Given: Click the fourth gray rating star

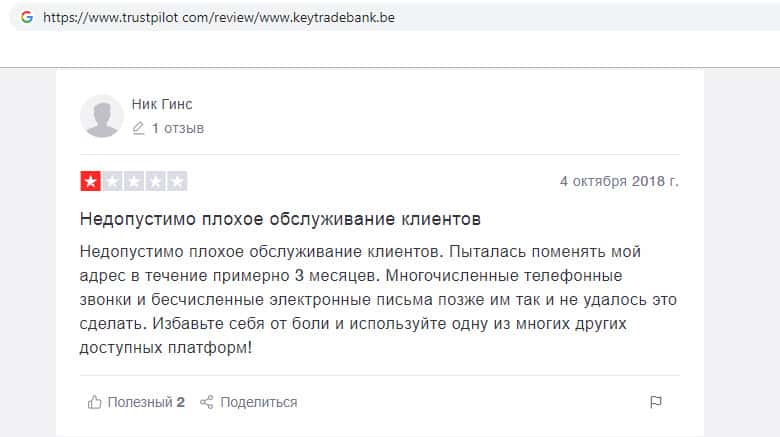Looking at the screenshot, I should (x=156, y=182).
